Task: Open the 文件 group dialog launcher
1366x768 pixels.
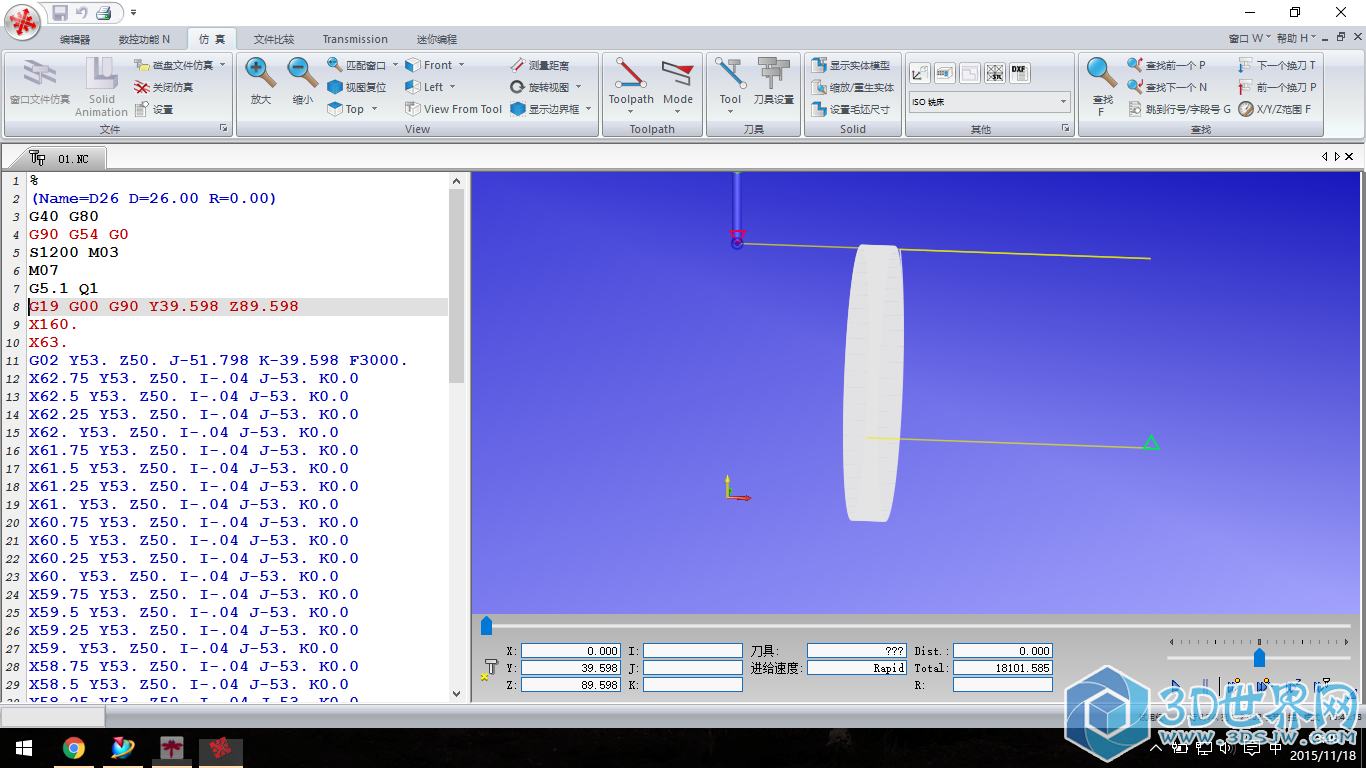Action: [223, 129]
